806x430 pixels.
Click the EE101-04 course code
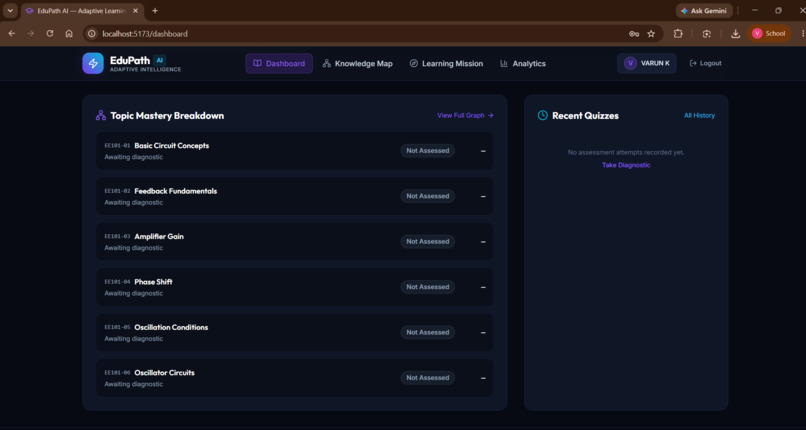117,282
